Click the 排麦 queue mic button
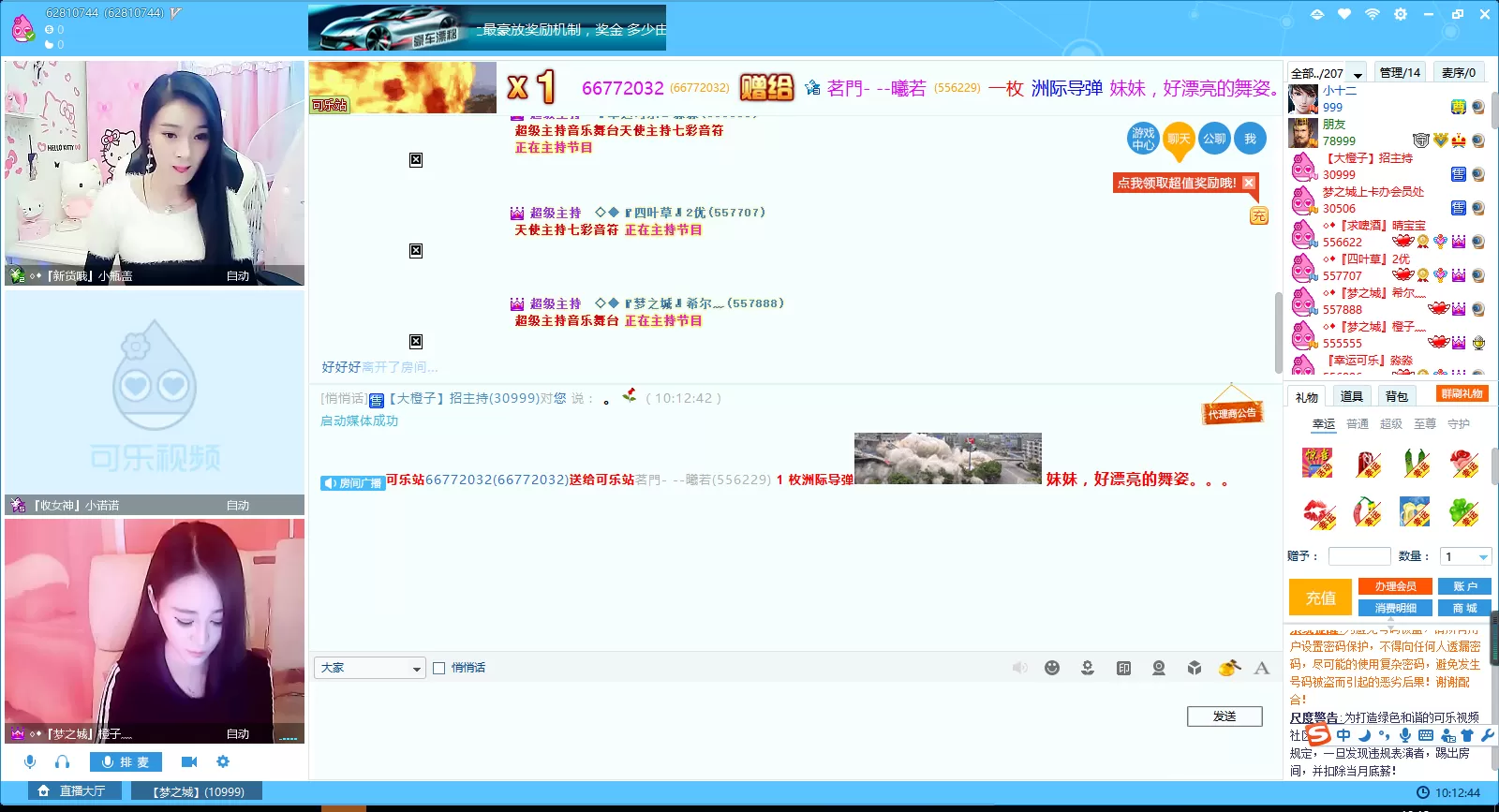The image size is (1499, 812). point(126,761)
